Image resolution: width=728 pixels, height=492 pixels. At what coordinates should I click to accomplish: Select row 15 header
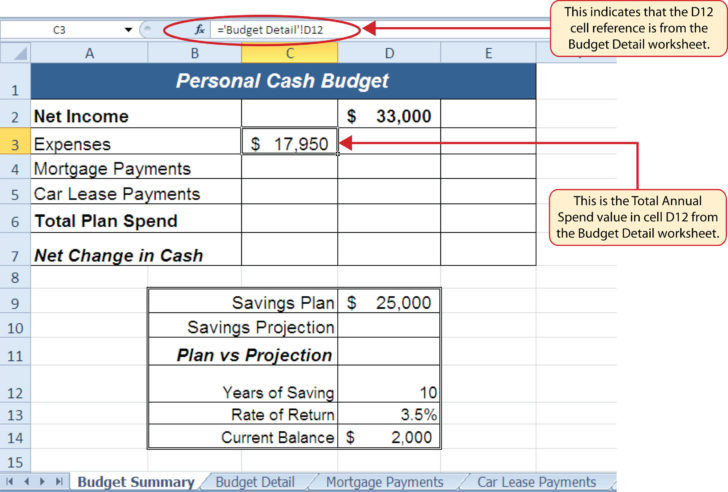pos(15,461)
